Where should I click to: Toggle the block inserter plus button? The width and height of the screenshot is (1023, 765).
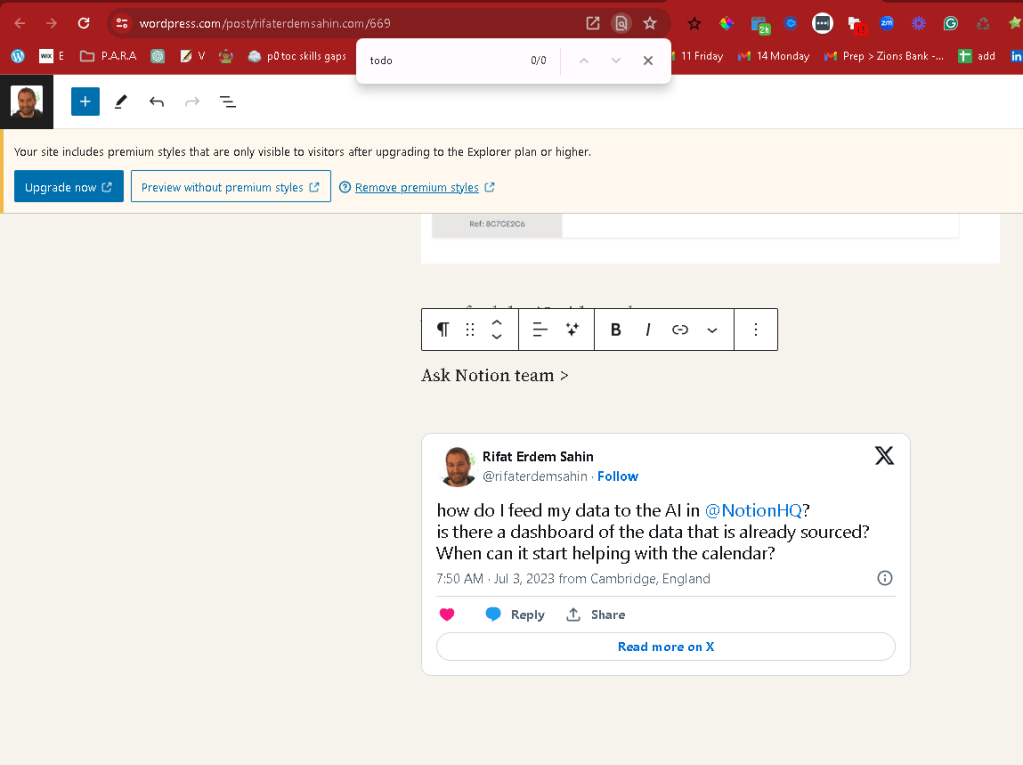(x=85, y=102)
